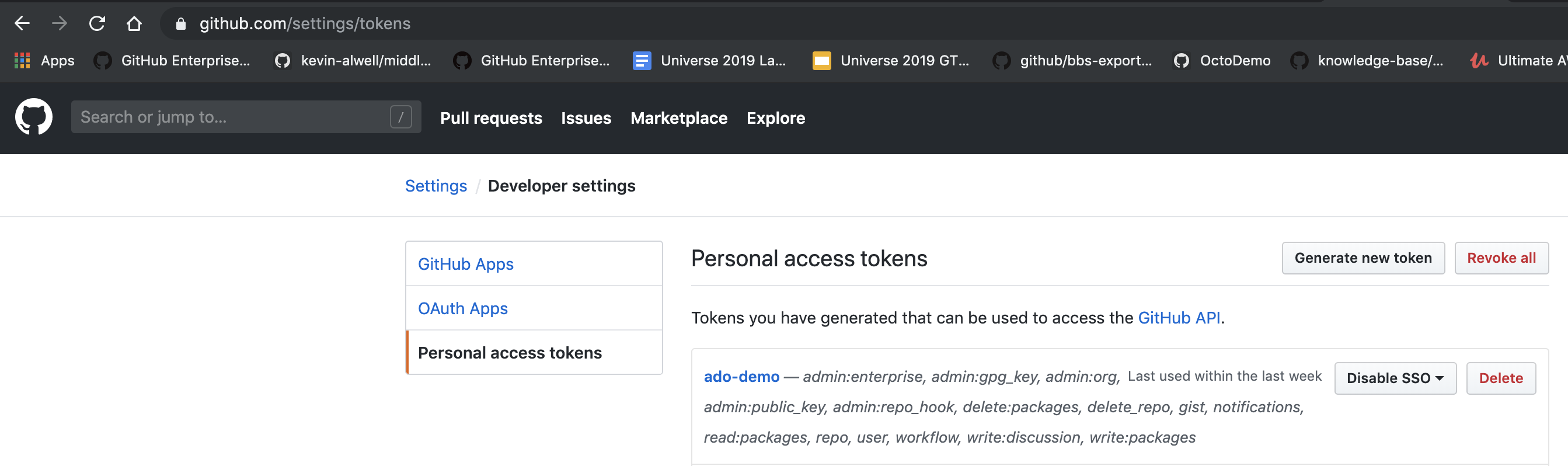Open the Universe 2019 La... docs bookmark
The width and height of the screenshot is (1568, 466).
pyautogui.click(x=709, y=60)
